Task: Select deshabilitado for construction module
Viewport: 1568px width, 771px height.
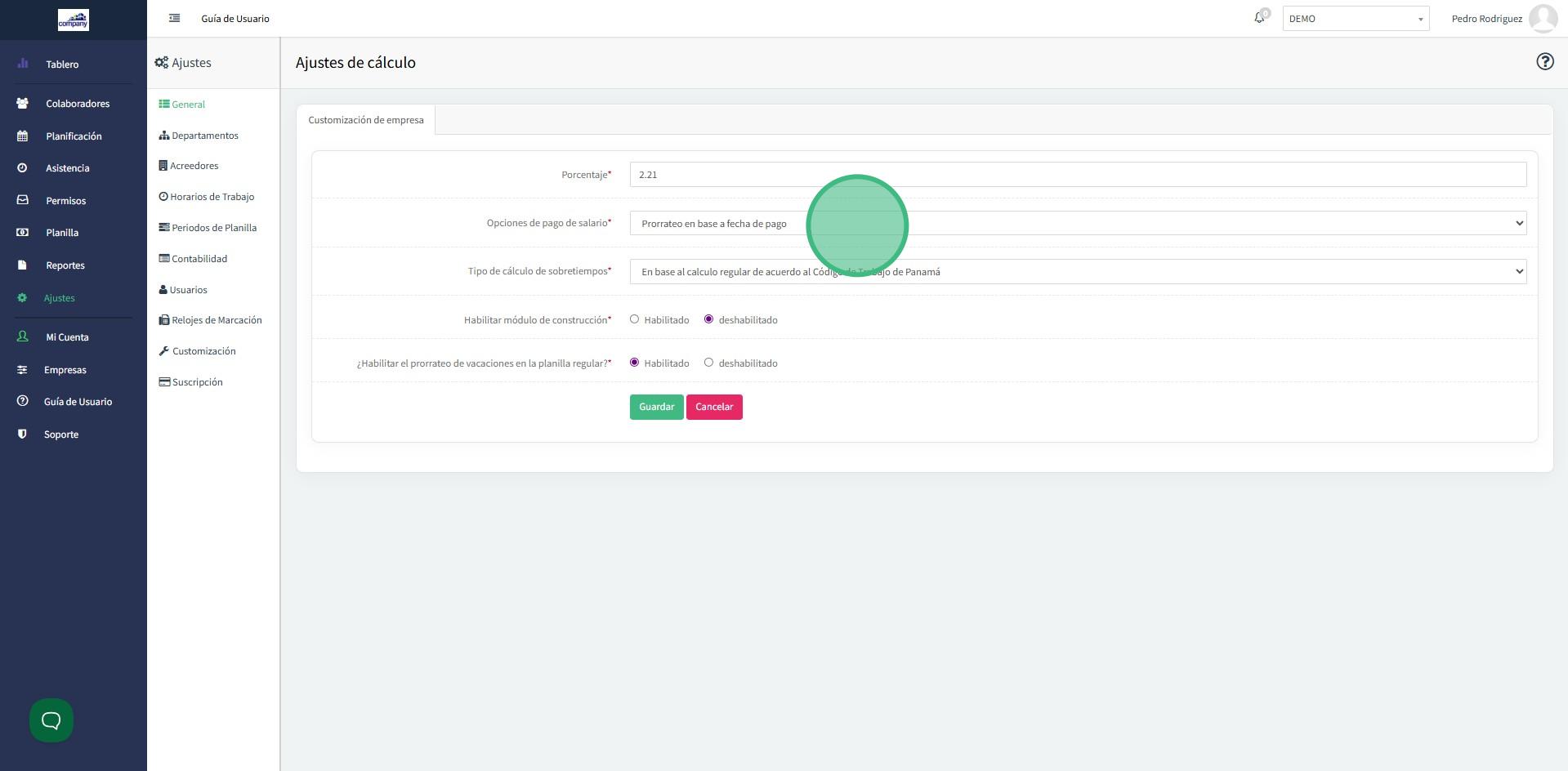Action: 708,319
